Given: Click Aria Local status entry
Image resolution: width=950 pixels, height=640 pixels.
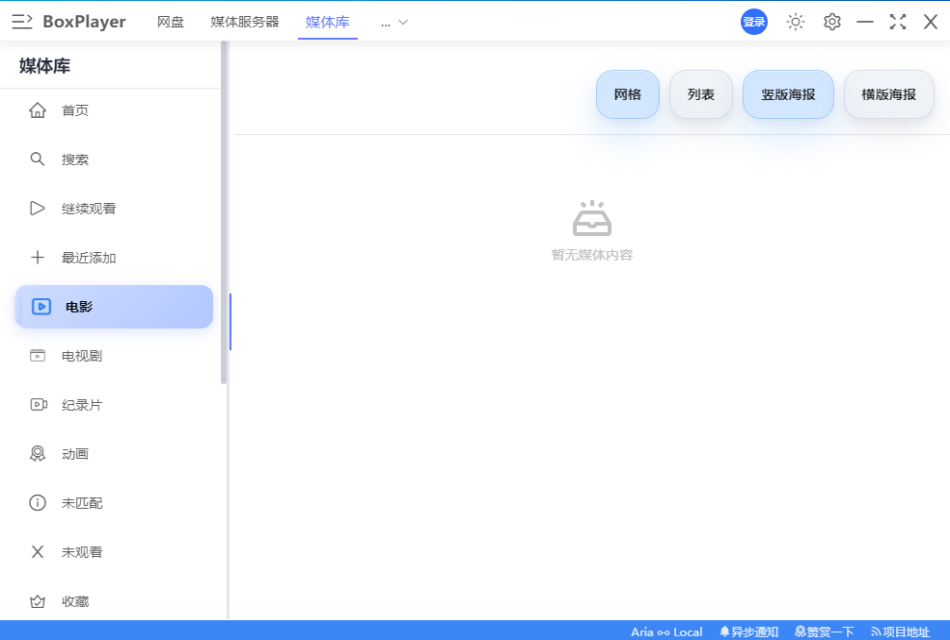Looking at the screenshot, I should [x=666, y=632].
